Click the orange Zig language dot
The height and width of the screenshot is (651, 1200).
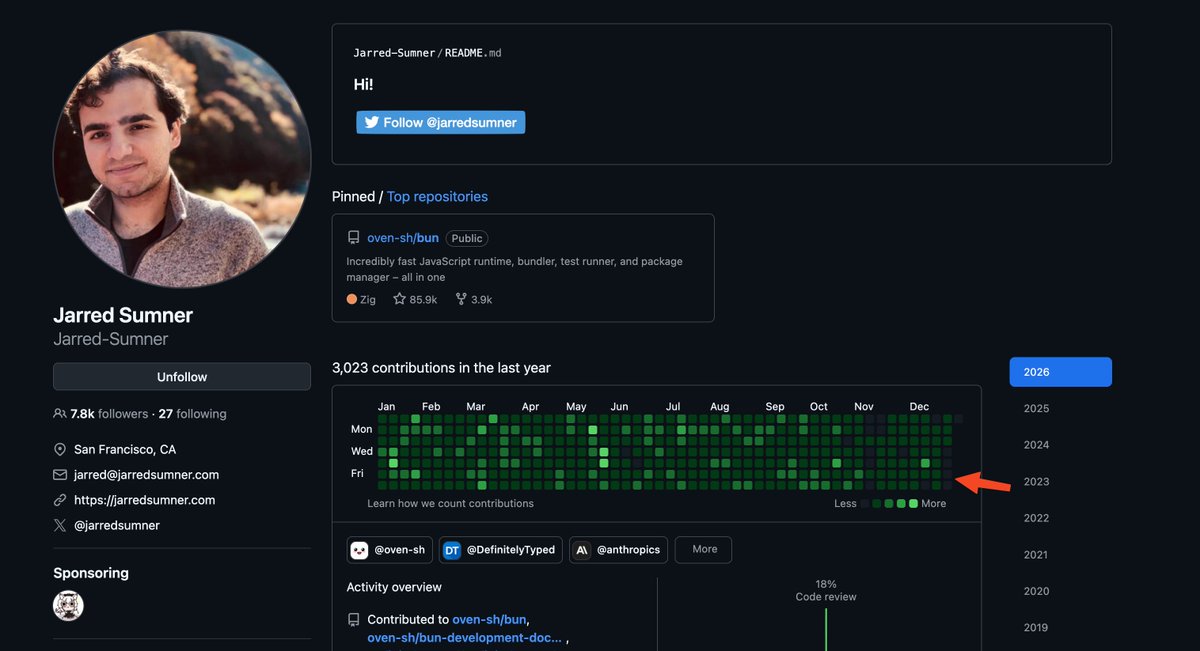coord(352,299)
